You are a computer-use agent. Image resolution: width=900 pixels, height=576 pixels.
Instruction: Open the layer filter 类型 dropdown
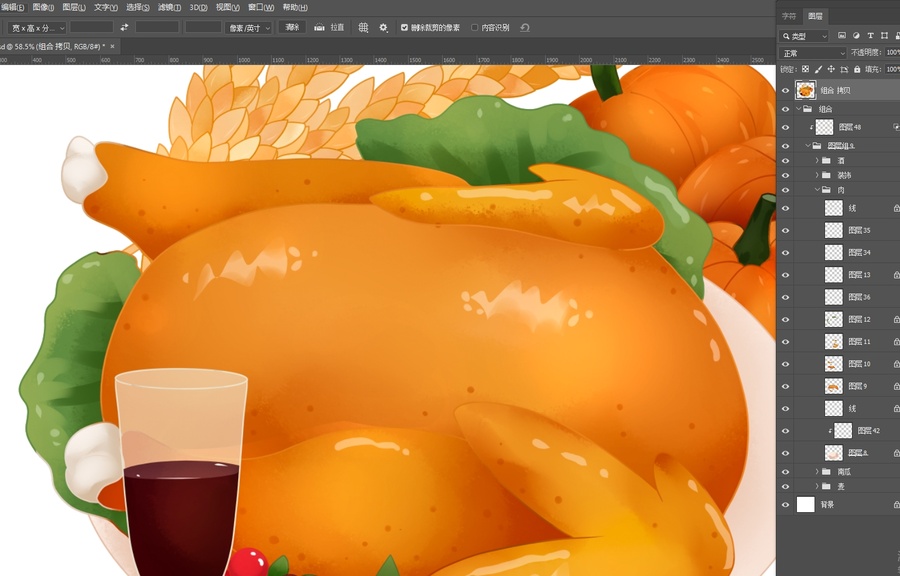(x=804, y=36)
